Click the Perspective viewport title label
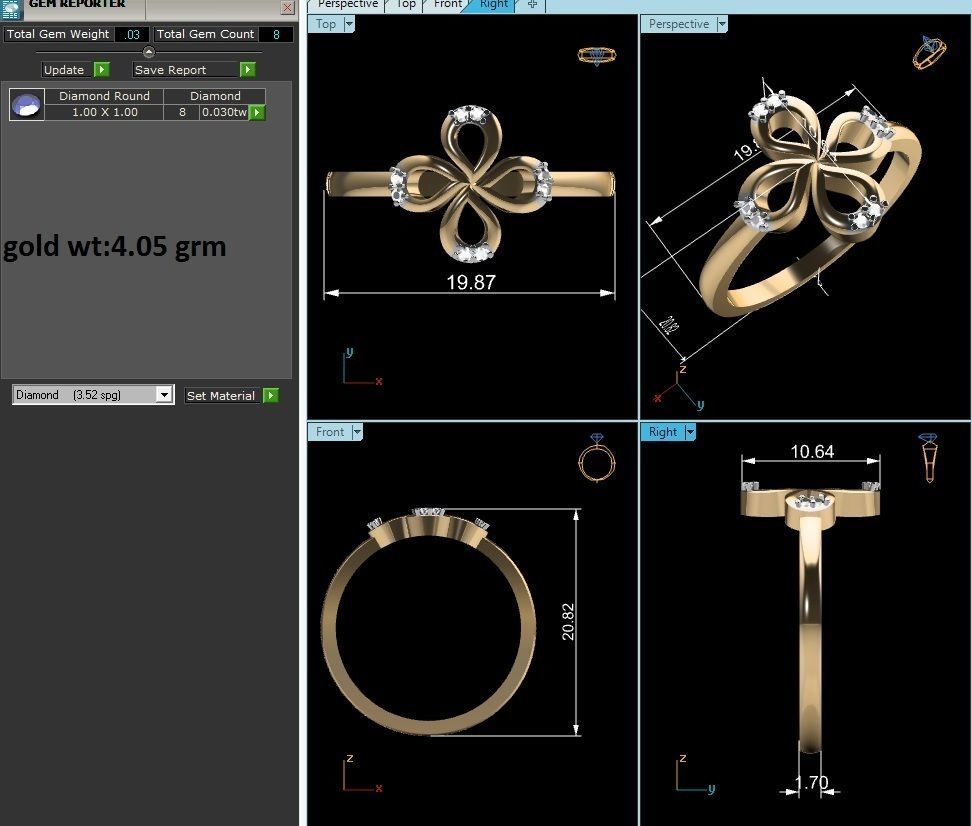 (678, 24)
